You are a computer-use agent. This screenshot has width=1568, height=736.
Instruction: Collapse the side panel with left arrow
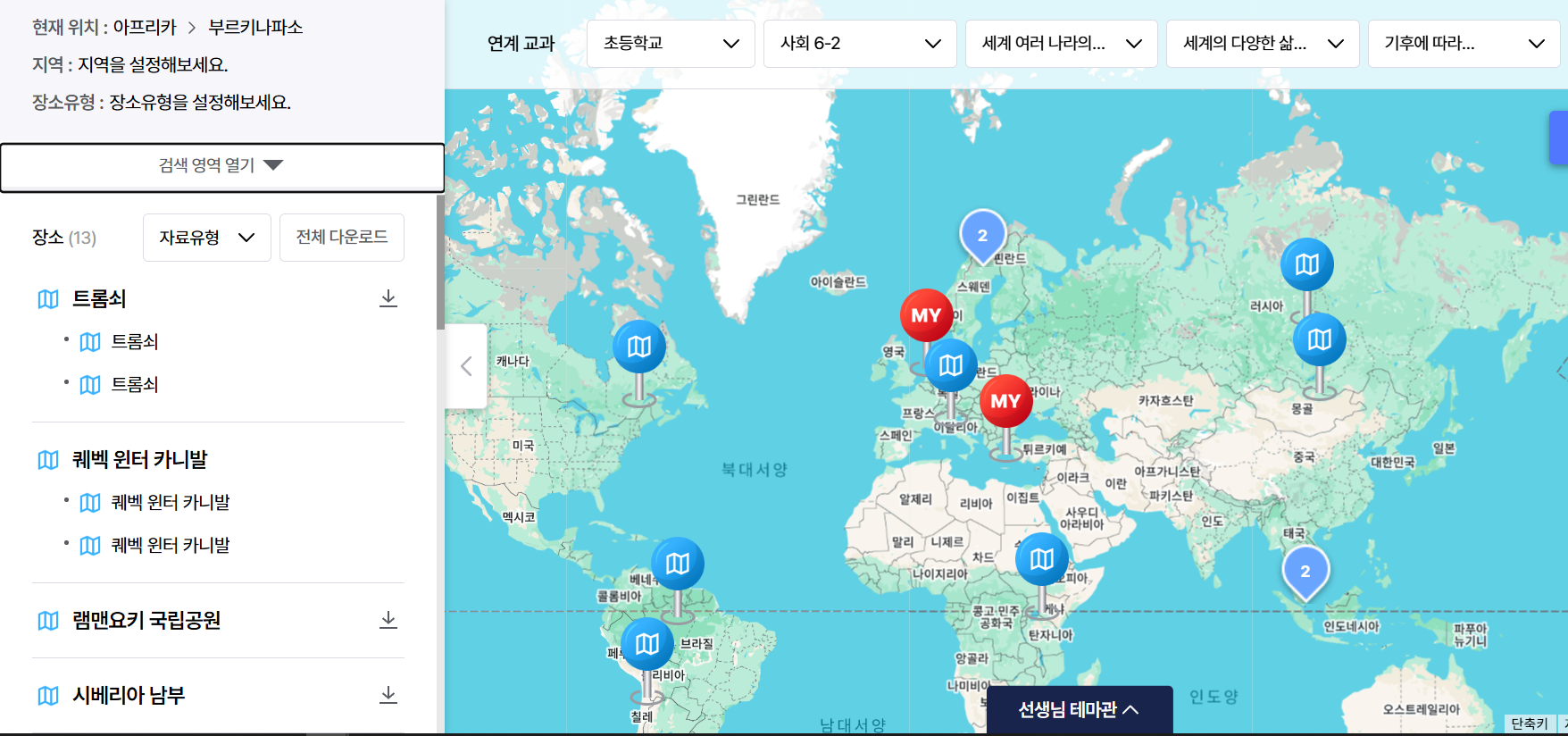(466, 366)
